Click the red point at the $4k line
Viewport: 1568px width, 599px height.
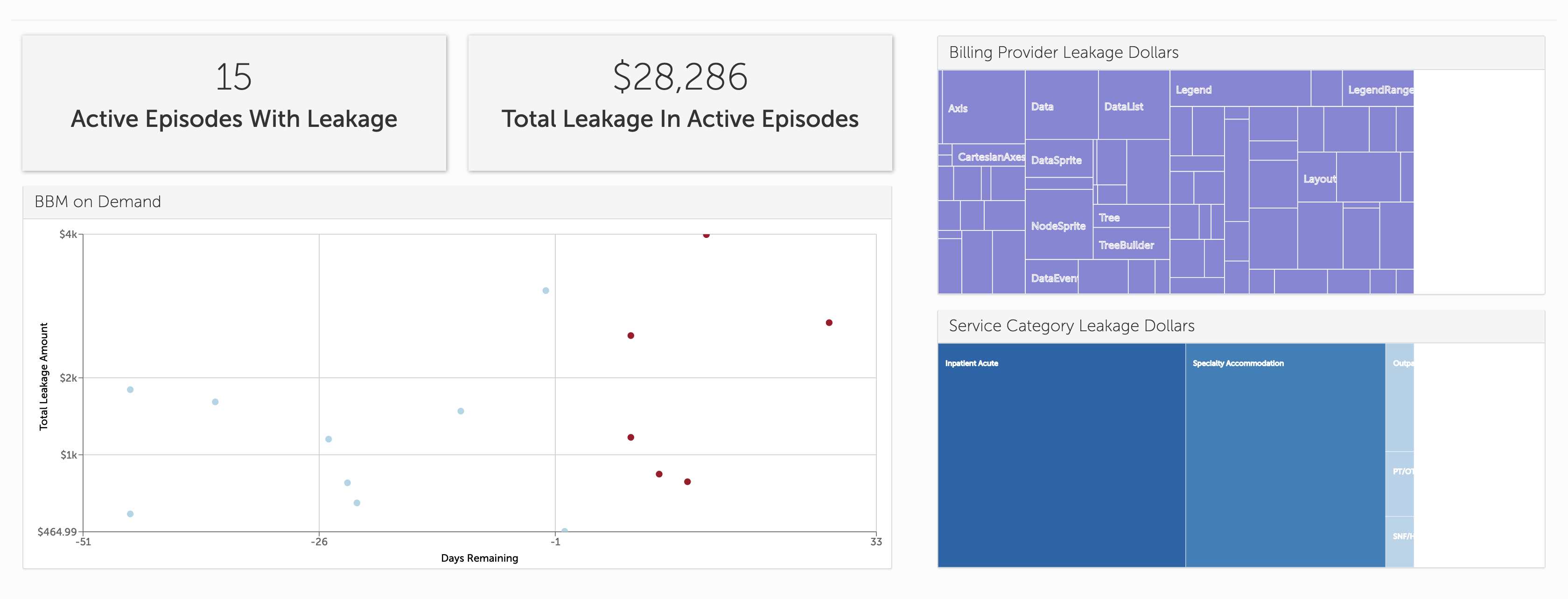coord(706,235)
